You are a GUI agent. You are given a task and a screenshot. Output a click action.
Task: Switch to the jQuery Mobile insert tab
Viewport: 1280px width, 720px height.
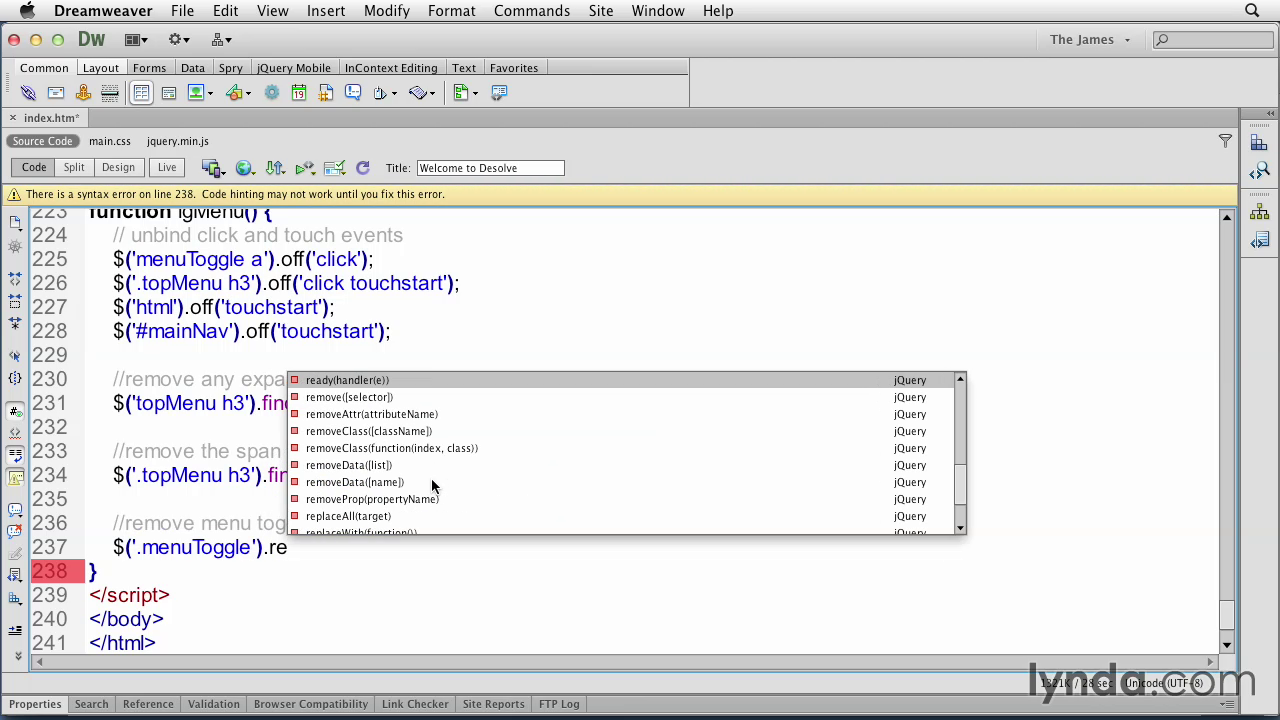point(294,68)
